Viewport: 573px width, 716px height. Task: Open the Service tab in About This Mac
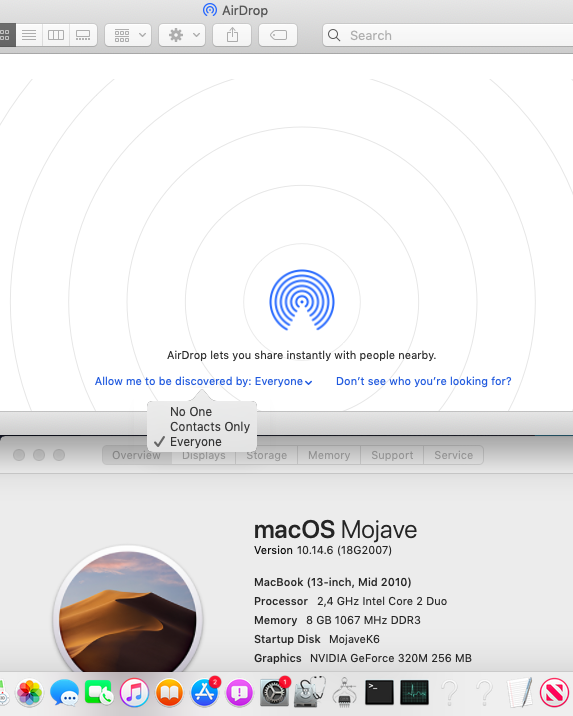click(454, 455)
